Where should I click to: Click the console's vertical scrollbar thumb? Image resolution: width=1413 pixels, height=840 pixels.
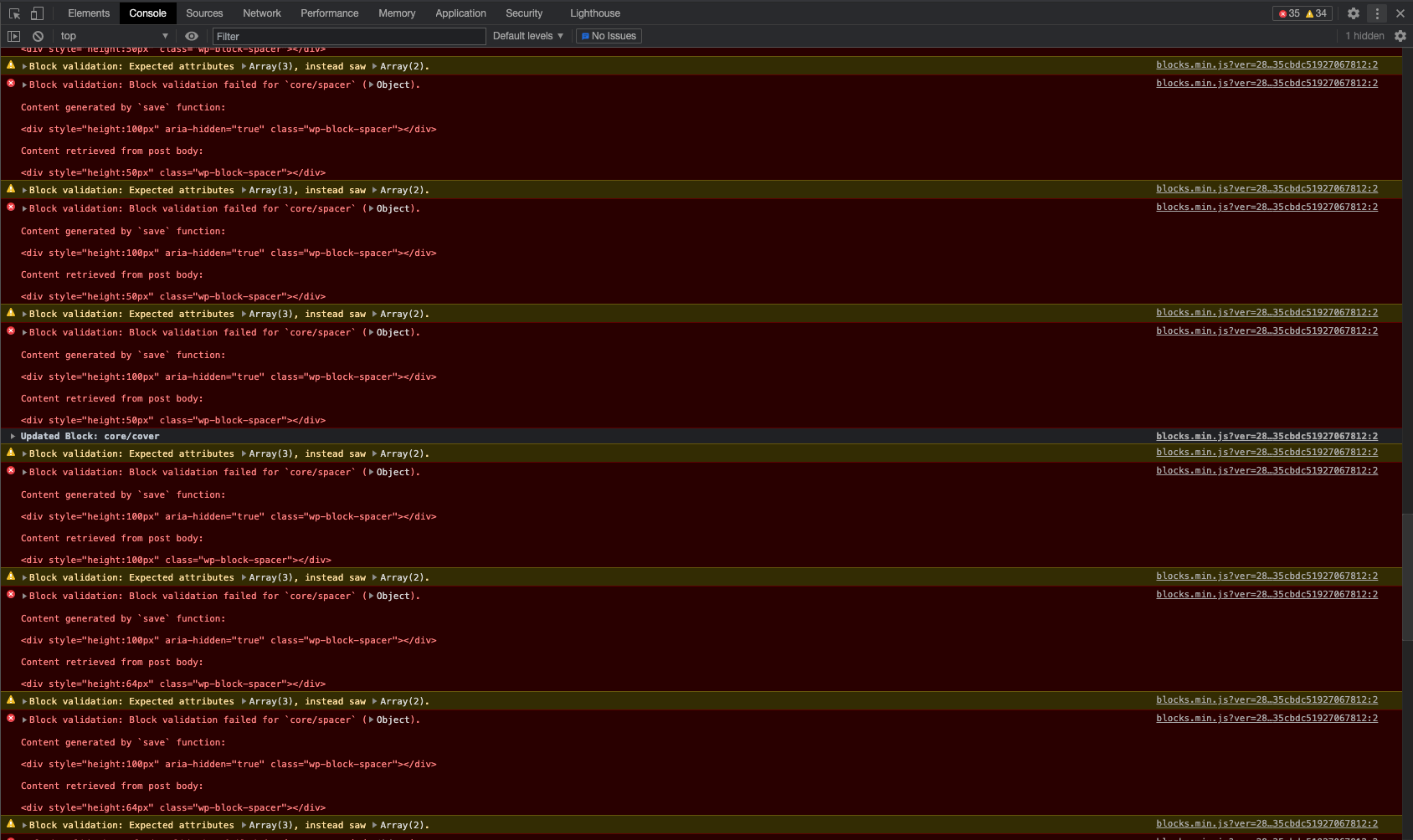1408,578
